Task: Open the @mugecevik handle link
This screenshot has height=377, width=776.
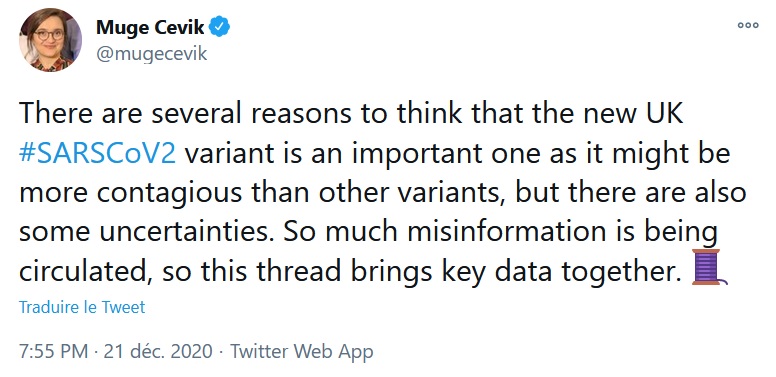Action: pyautogui.click(x=151, y=53)
